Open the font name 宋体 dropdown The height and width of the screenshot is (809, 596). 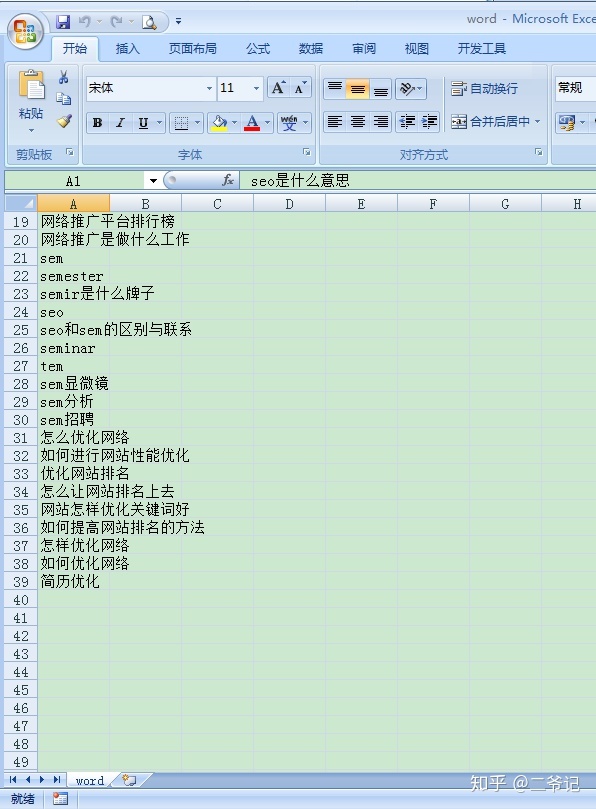[209, 88]
